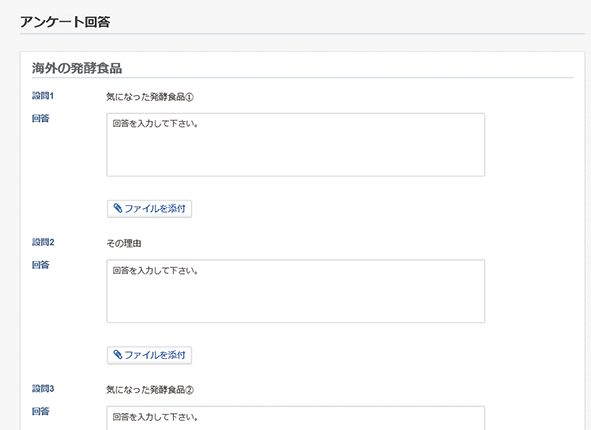The width and height of the screenshot is (591, 430).
Task: Click question text その理由
Action: (124, 243)
